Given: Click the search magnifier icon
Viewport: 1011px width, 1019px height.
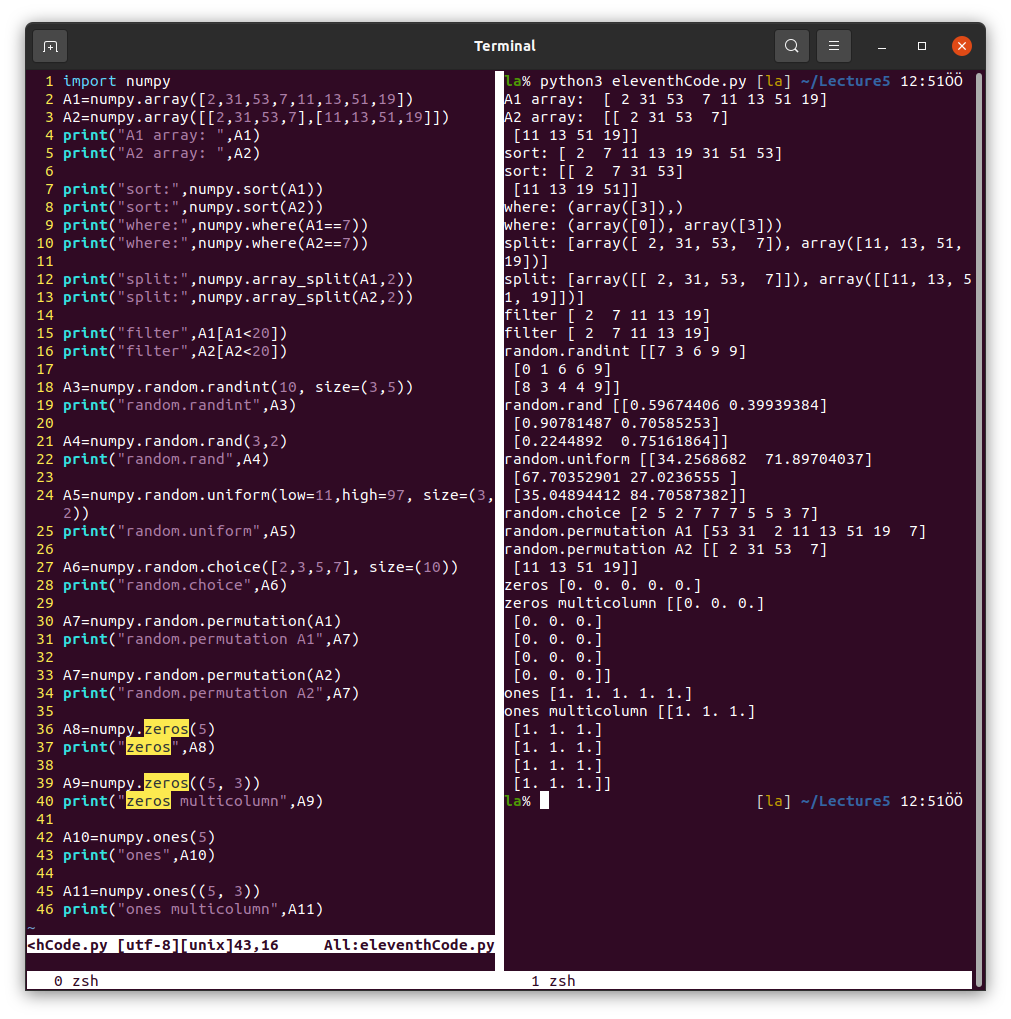Looking at the screenshot, I should pyautogui.click(x=791, y=46).
